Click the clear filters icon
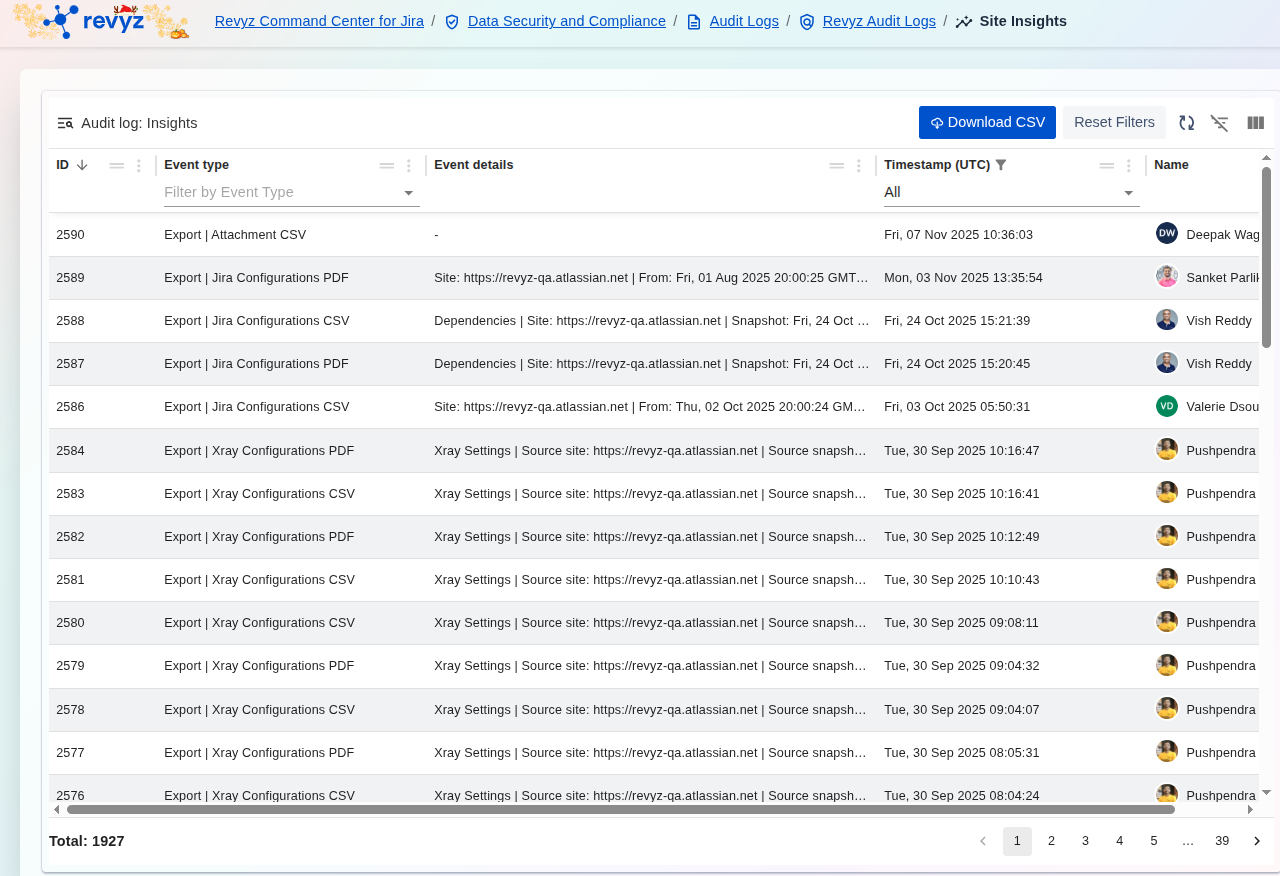The height and width of the screenshot is (876, 1280). click(1219, 123)
